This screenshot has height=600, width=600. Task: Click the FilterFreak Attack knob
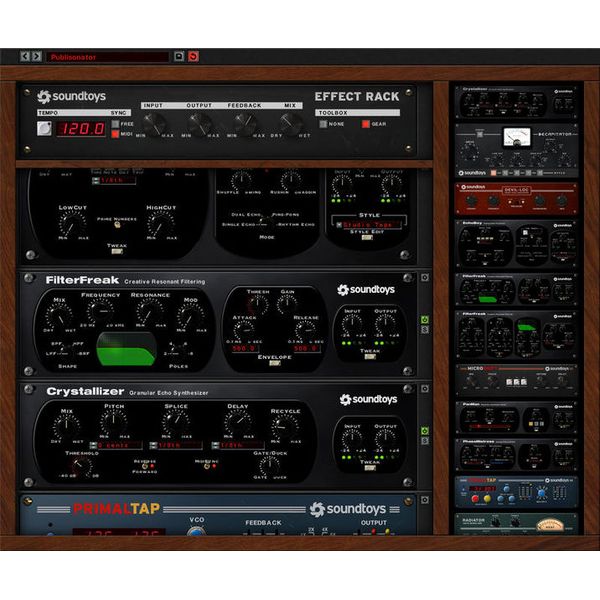click(244, 330)
